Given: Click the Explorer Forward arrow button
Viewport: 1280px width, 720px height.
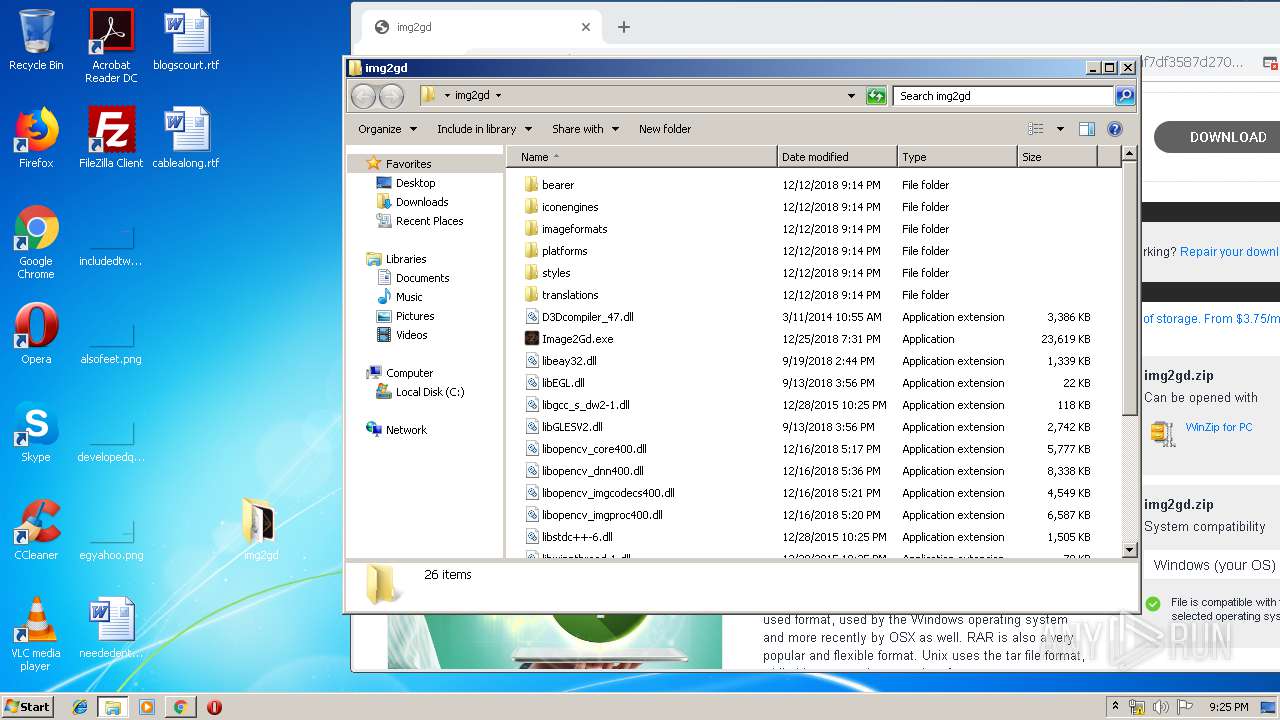Looking at the screenshot, I should click(x=391, y=96).
